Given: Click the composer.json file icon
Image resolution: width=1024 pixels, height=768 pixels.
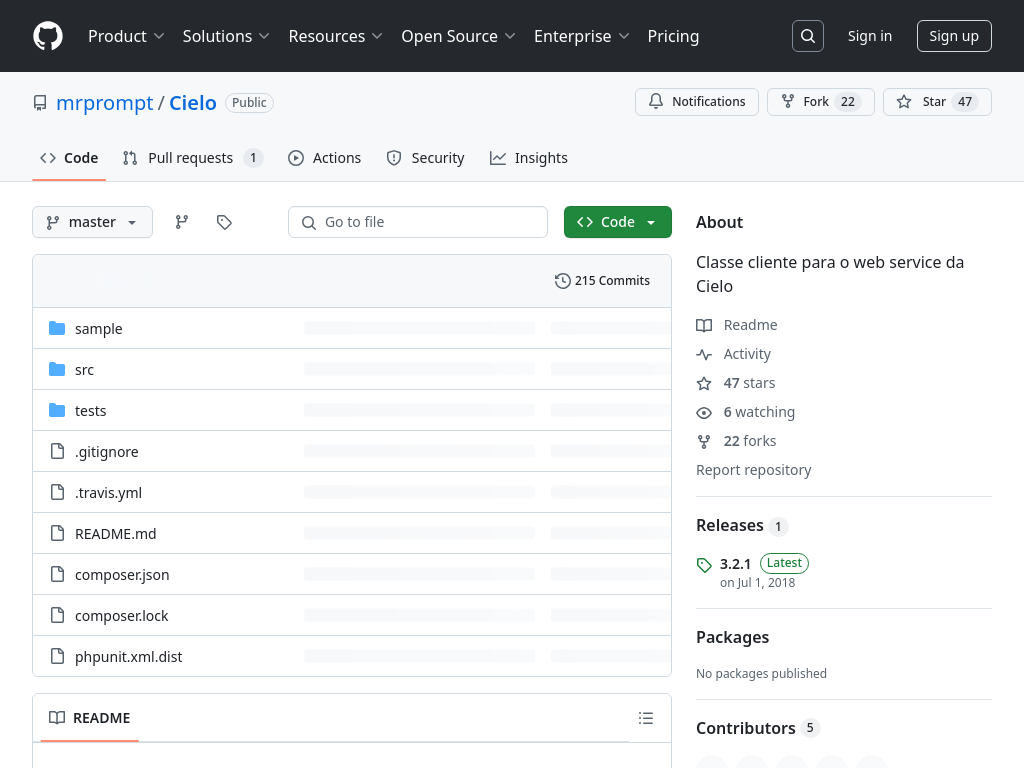Looking at the screenshot, I should pyautogui.click(x=57, y=575).
